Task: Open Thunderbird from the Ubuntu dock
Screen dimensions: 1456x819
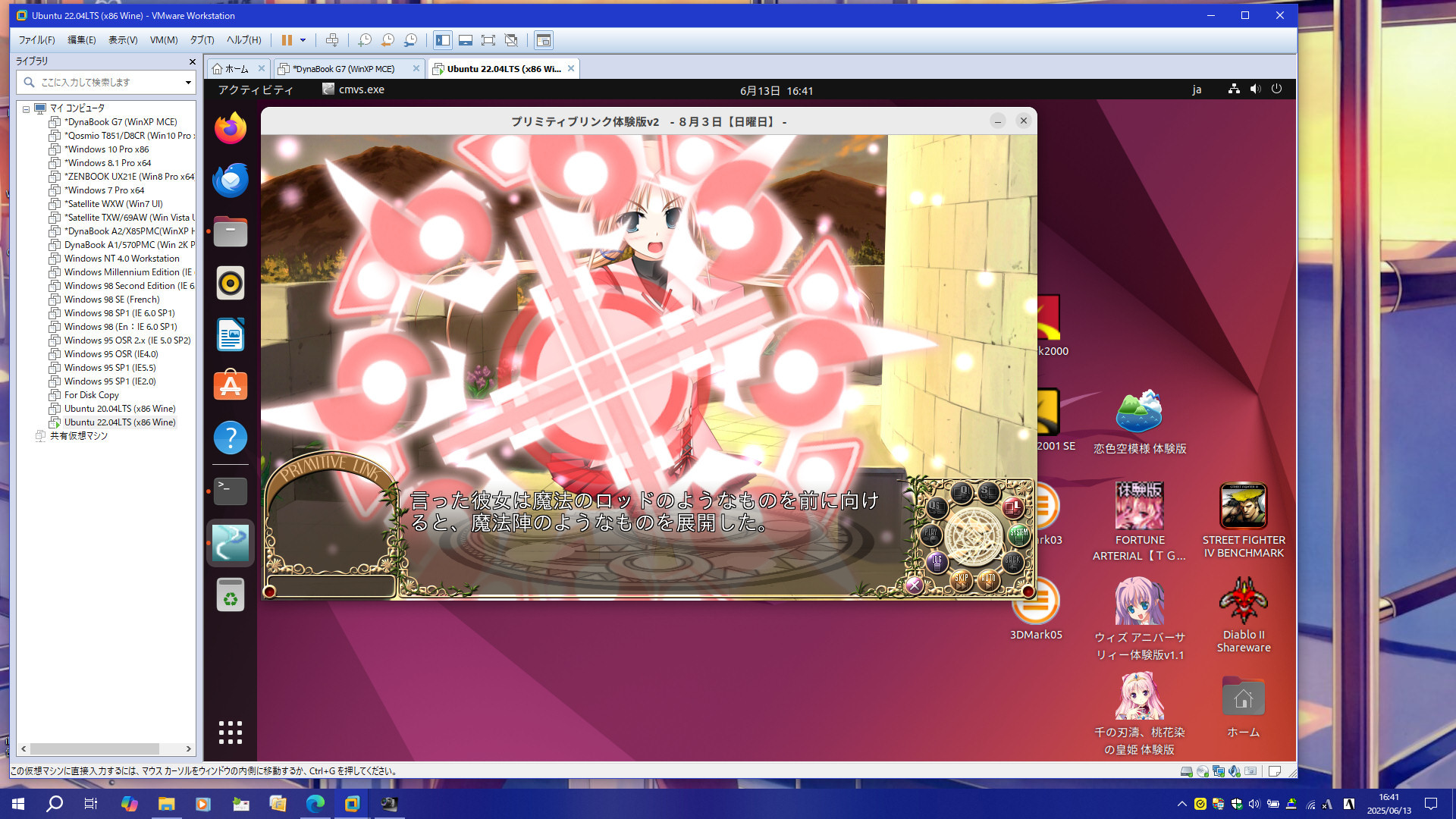Action: pos(231,180)
